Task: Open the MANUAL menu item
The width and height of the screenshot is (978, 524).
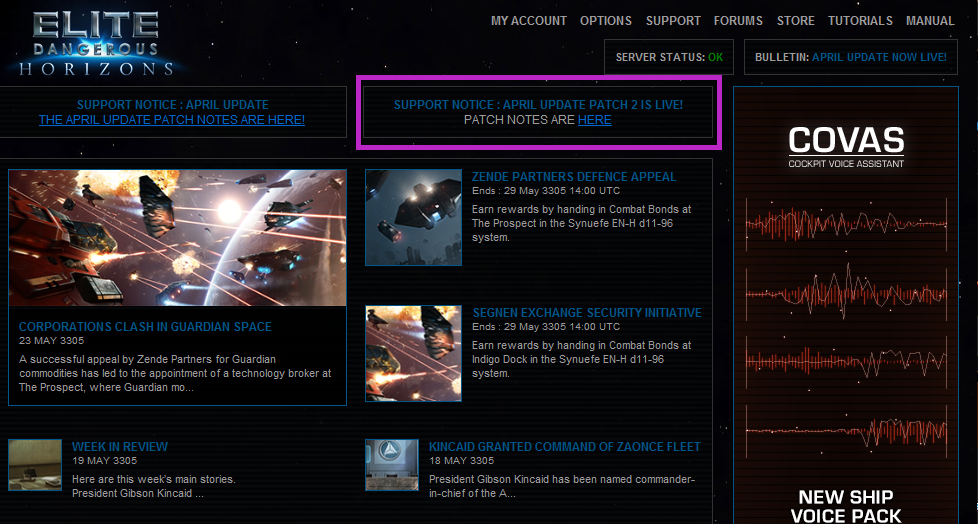Action: coord(930,21)
